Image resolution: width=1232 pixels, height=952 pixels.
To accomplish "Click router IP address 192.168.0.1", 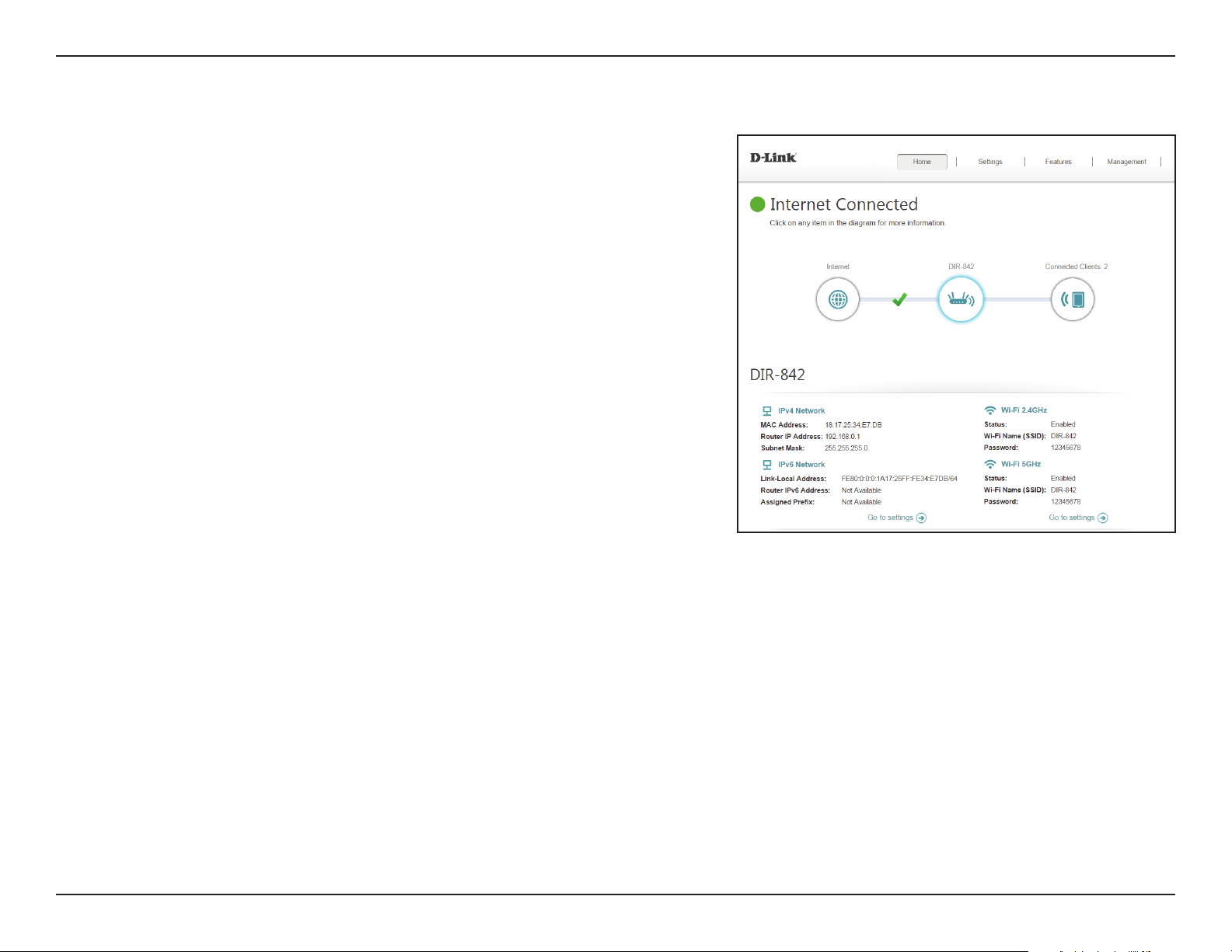I will (x=843, y=437).
